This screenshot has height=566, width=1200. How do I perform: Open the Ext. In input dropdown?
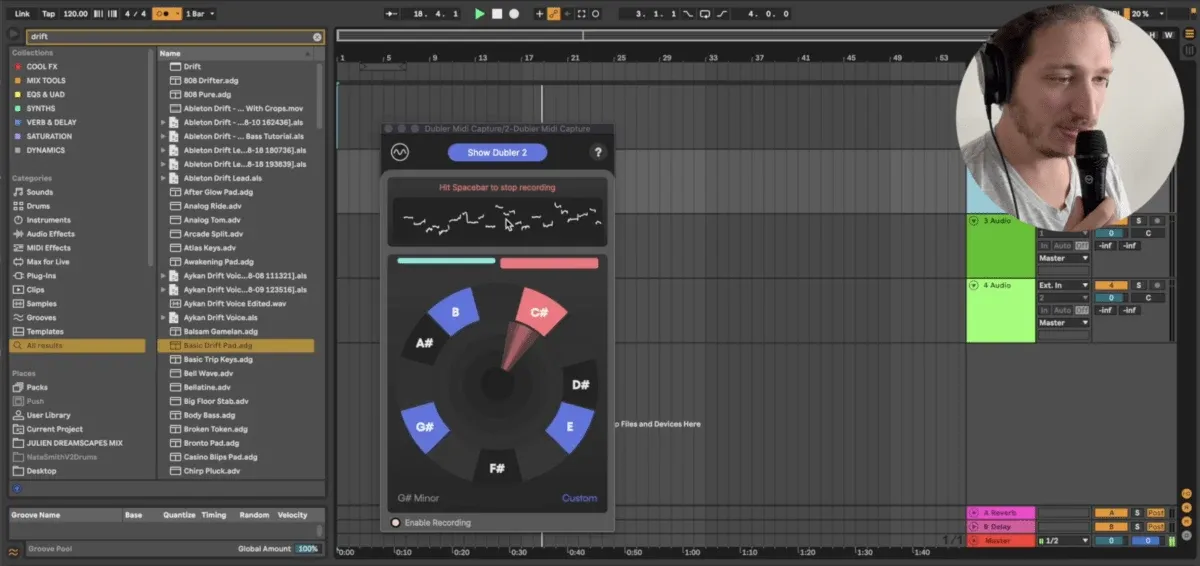[x=1063, y=285]
